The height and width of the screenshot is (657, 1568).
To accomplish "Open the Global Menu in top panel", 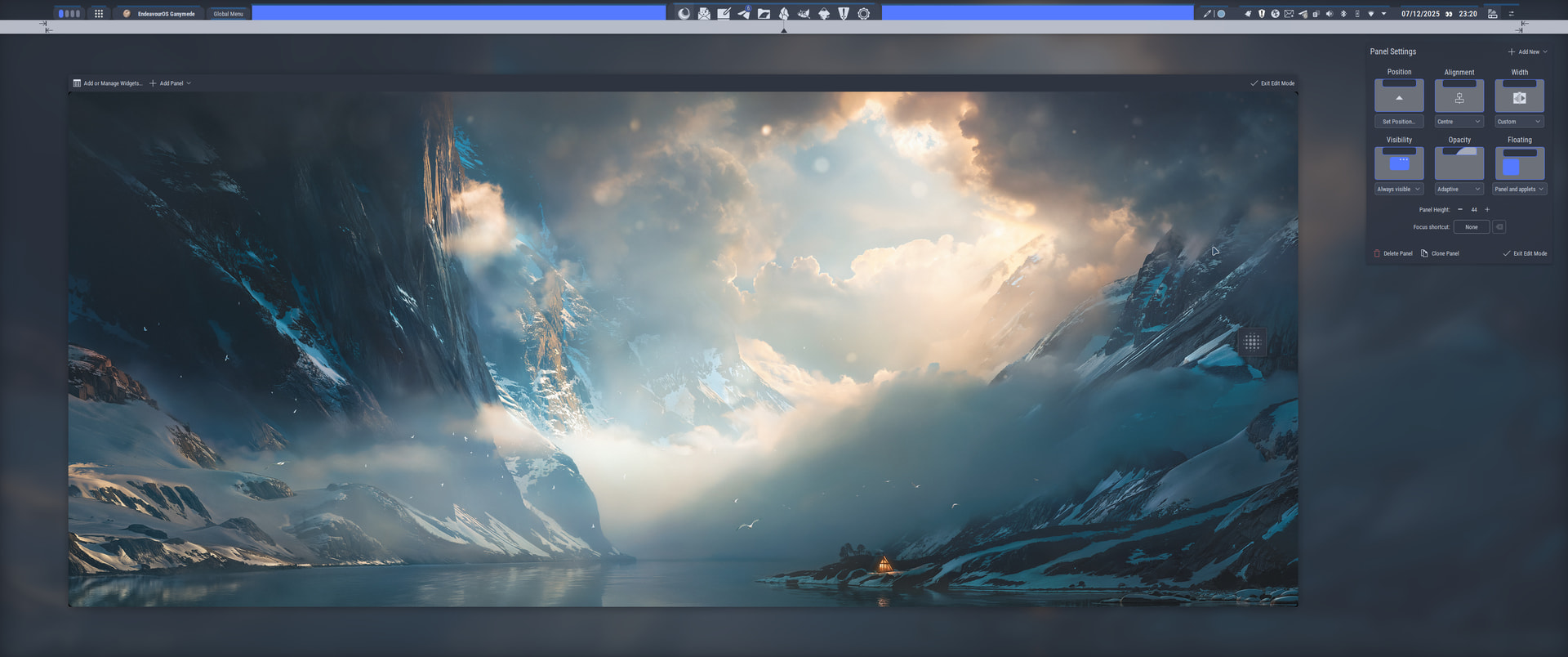I will tap(228, 14).
